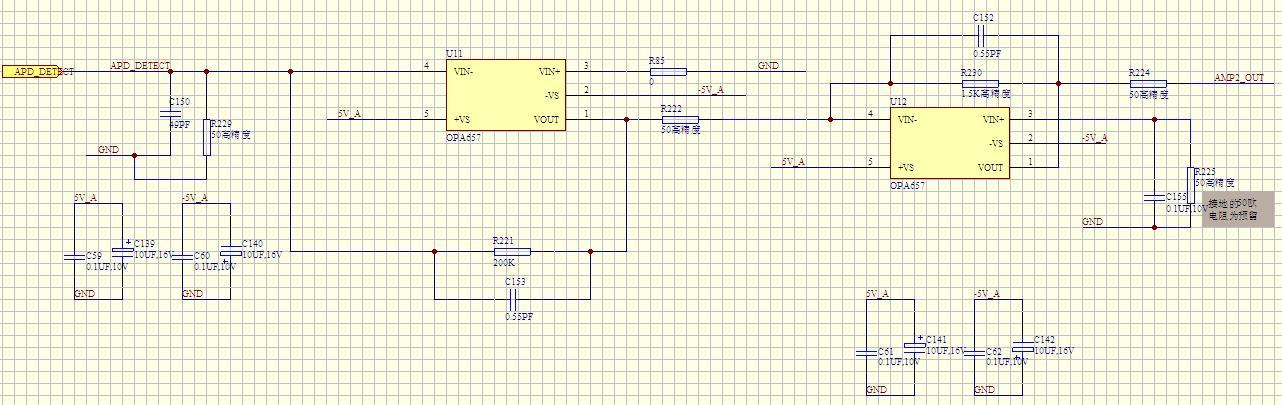
Task: Click the -5V_A label on U11 pin 2
Action: [x=710, y=90]
